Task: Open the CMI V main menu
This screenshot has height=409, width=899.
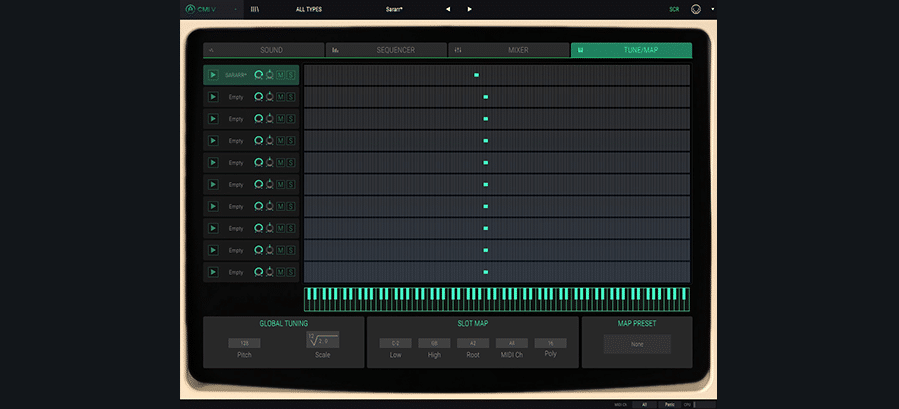Action: click(x=212, y=9)
